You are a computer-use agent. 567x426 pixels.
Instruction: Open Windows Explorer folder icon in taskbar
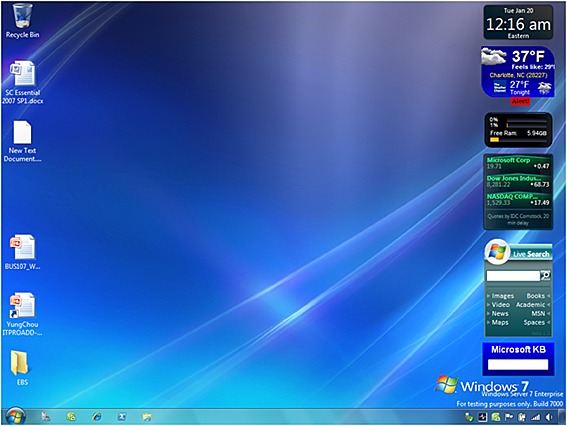tap(147, 417)
